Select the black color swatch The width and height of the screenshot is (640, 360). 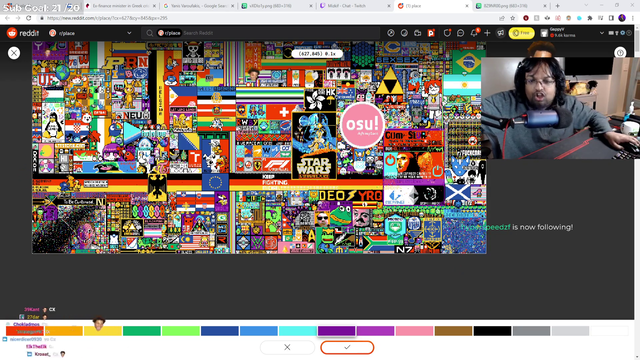tap(492, 331)
